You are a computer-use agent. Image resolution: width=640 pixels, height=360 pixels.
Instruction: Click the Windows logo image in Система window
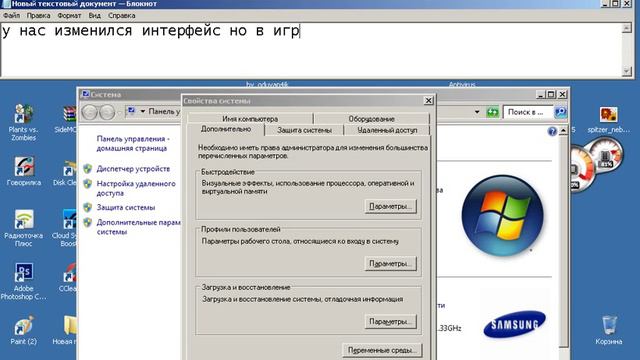point(502,216)
